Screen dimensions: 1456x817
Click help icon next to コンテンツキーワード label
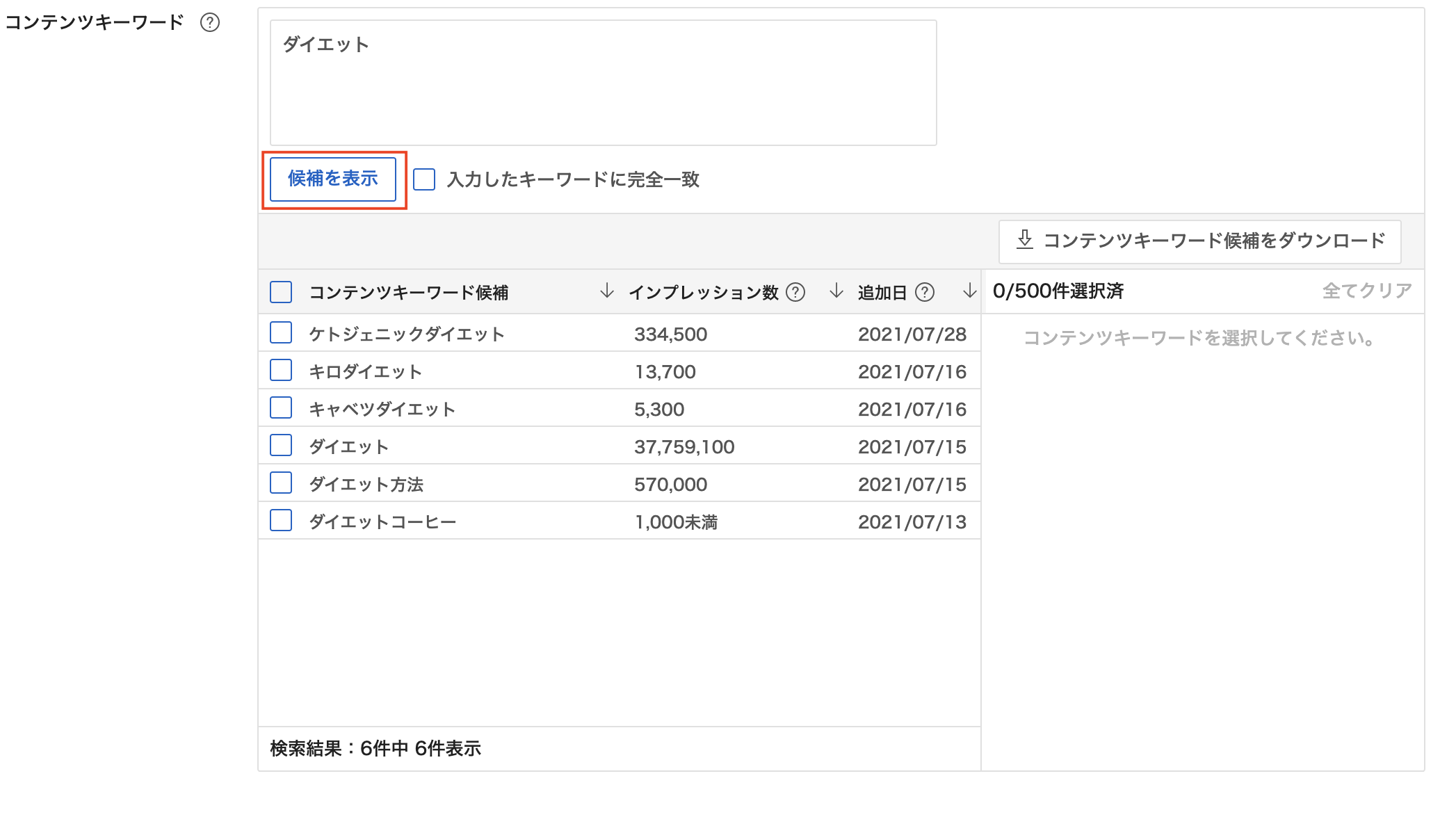210,23
